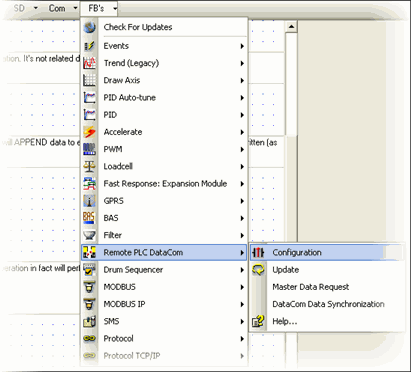Expand the Protocol submenu arrow
411x372 pixels.
tap(242, 339)
